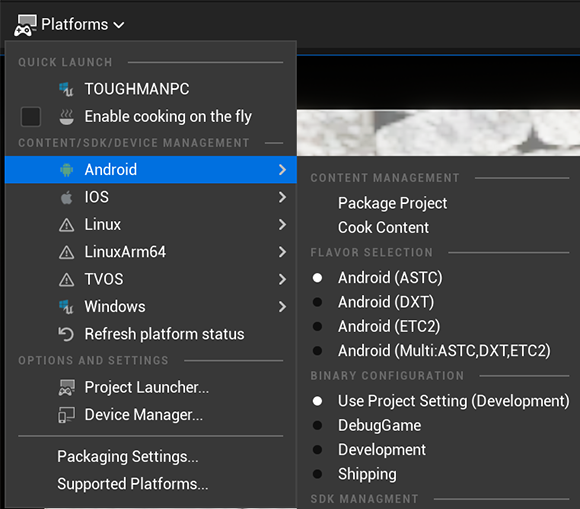Open Packaging Settings...
The height and width of the screenshot is (509, 580).
point(128,457)
